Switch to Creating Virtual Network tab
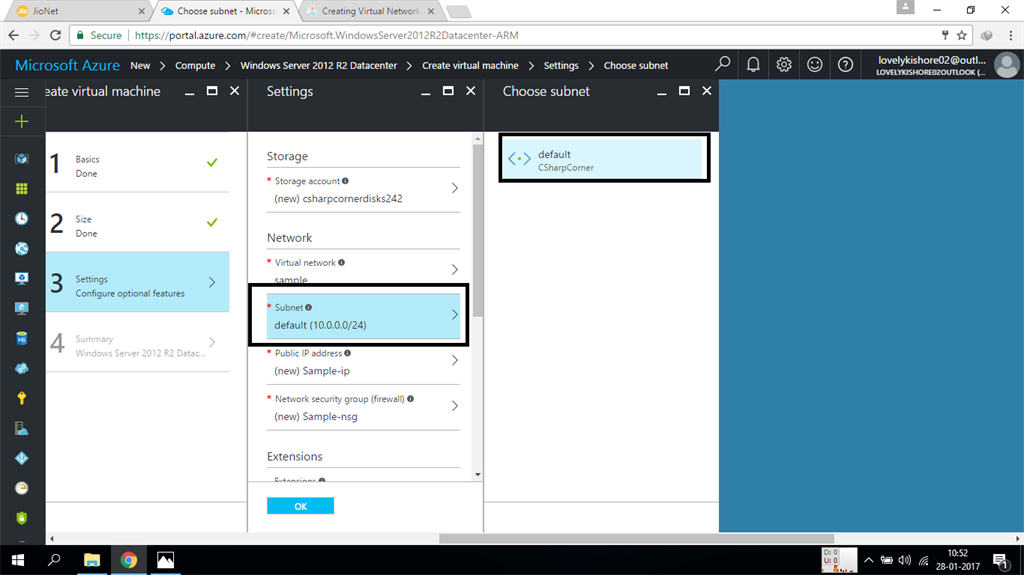Viewport: 1024px width, 575px height. point(370,11)
